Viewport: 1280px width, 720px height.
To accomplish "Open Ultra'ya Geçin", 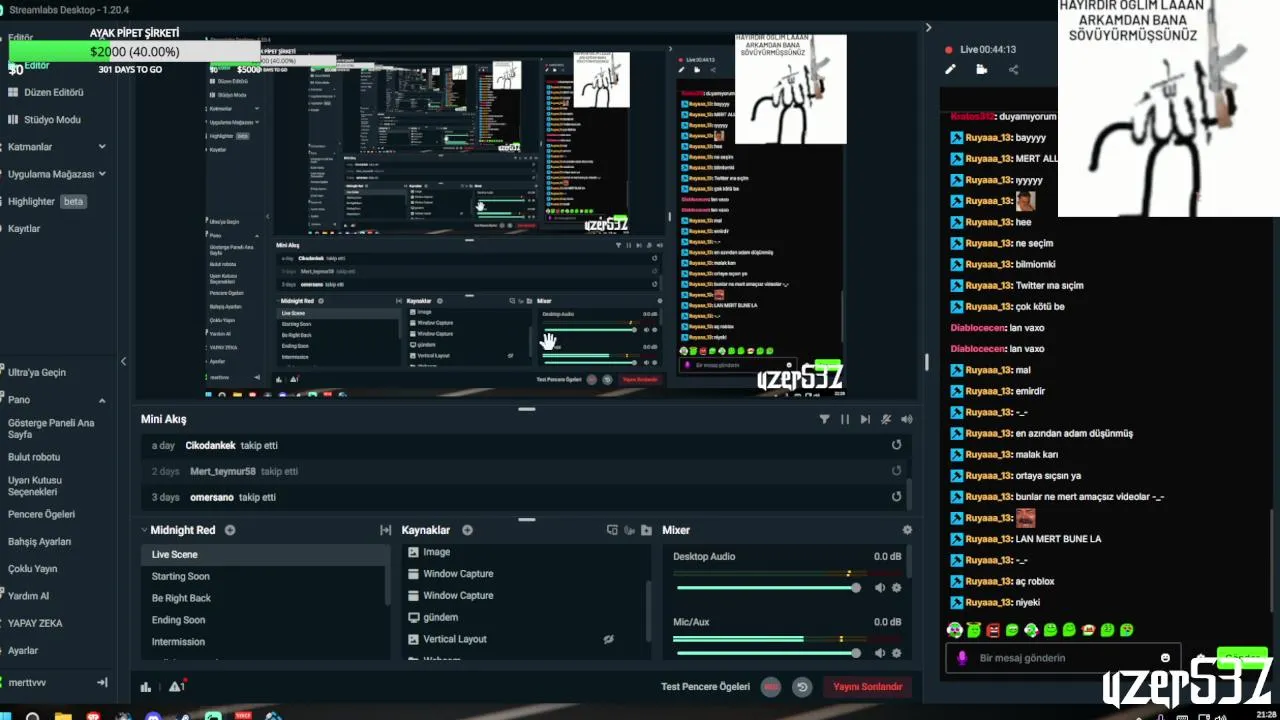I will tap(36, 372).
